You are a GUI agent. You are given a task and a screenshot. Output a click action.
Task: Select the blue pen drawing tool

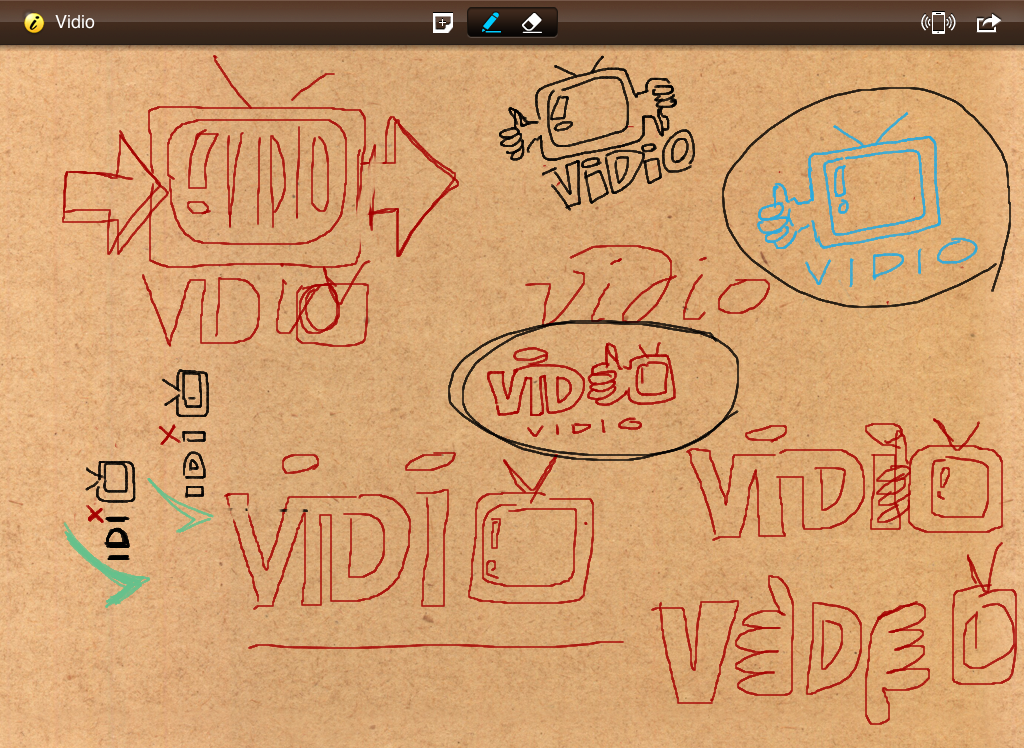click(491, 22)
